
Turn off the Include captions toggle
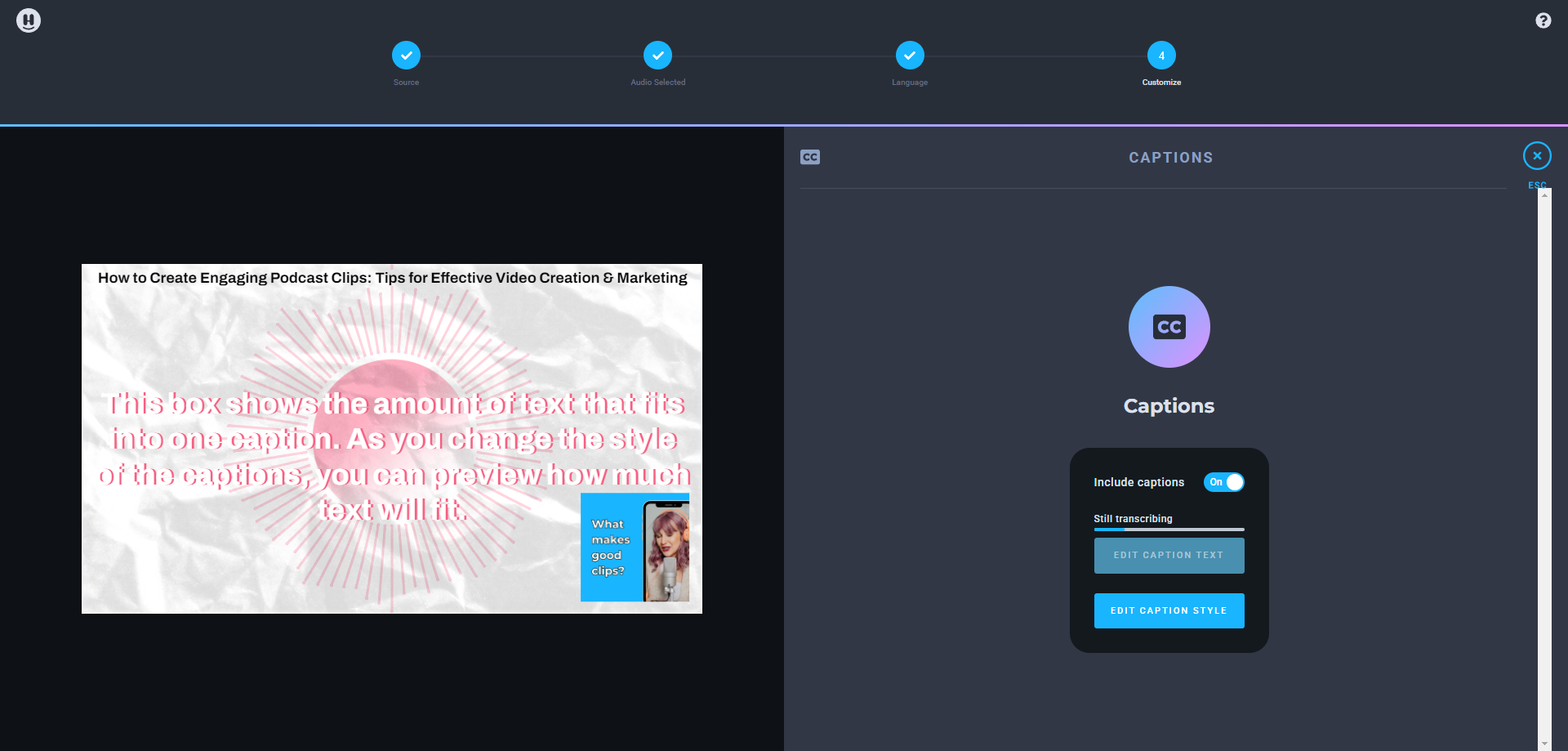1223,482
